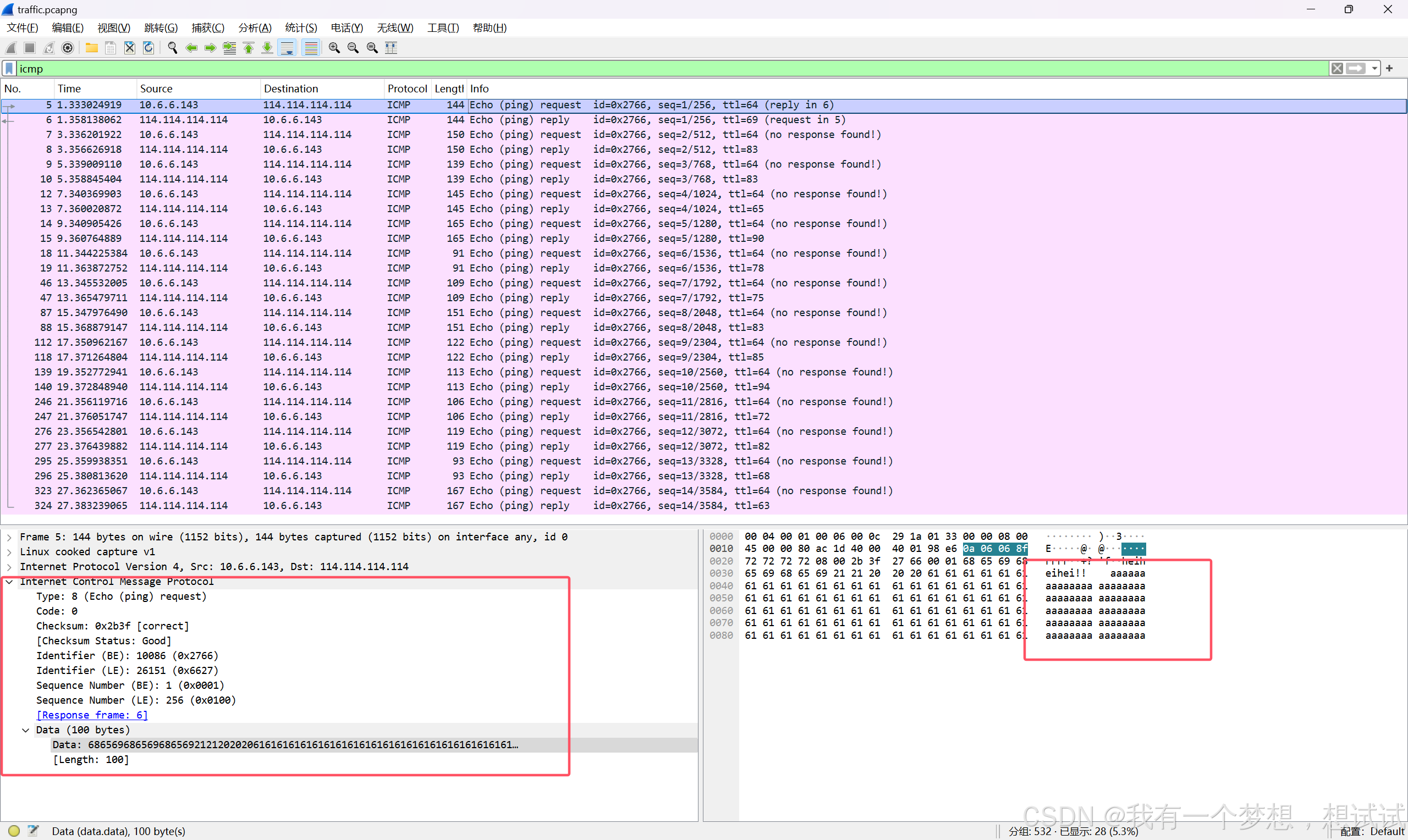
Task: Click the close capture file icon
Action: (x=130, y=48)
